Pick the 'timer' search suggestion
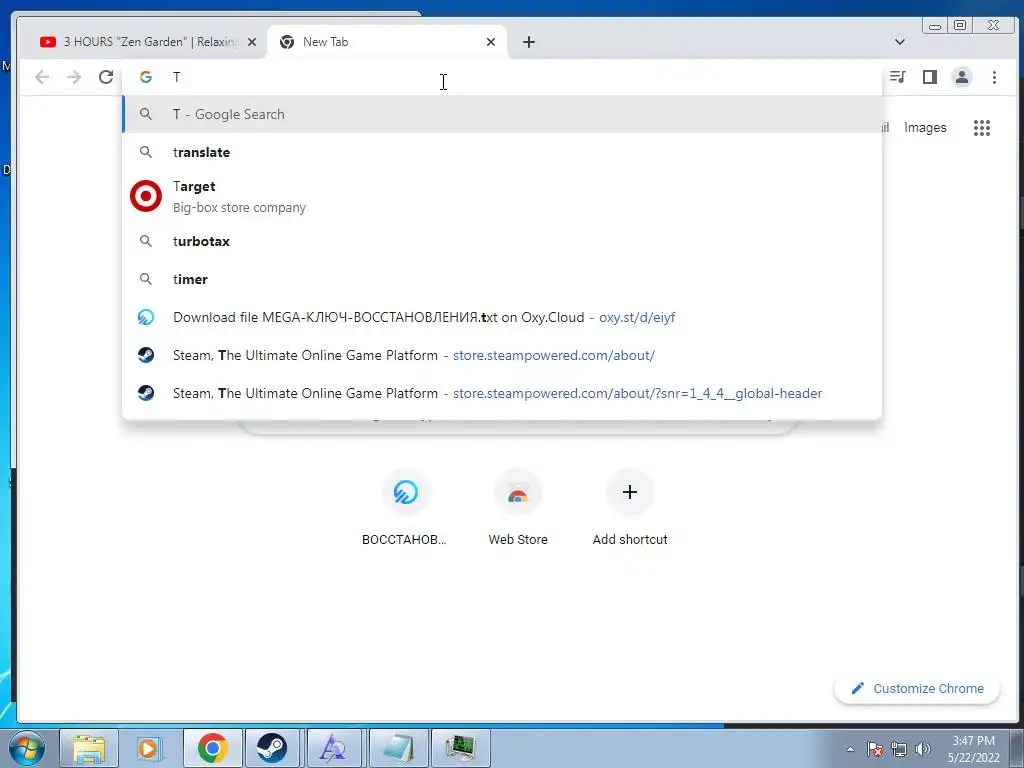This screenshot has height=768, width=1024. [502, 279]
